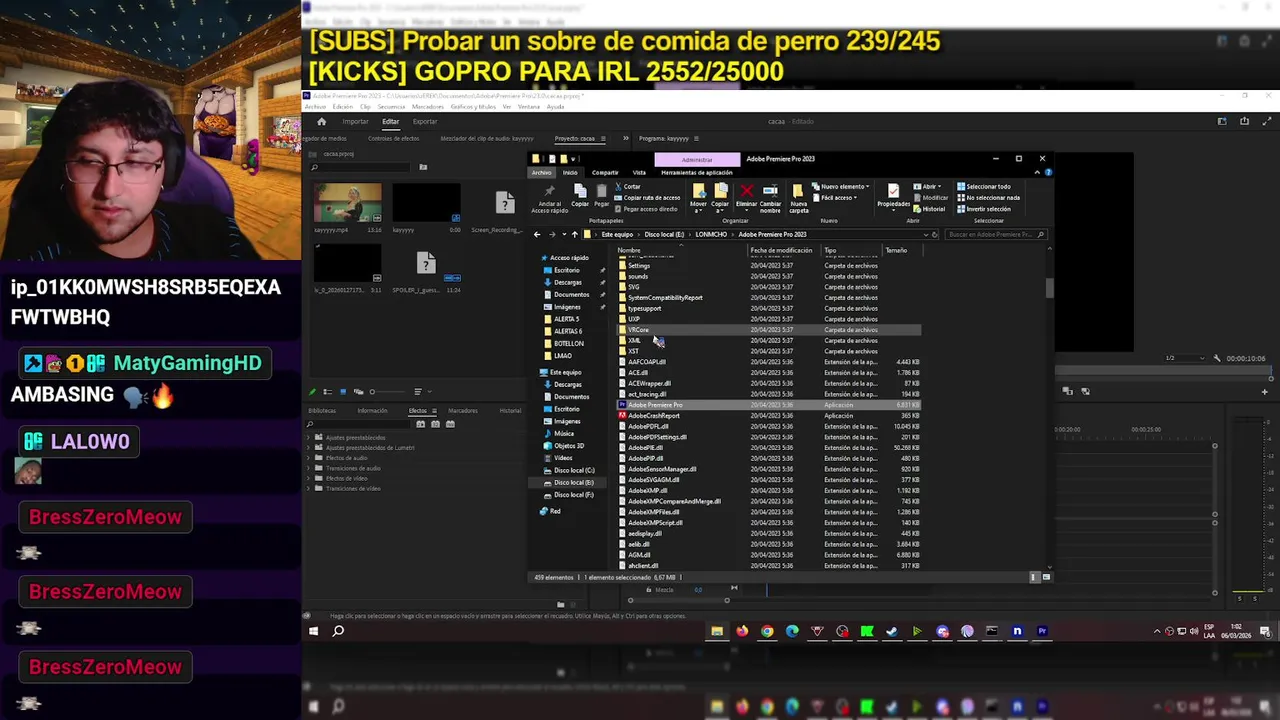The image size is (1280, 720).
Task: Switch to Importar workspace in Premiere
Action: pos(355,122)
